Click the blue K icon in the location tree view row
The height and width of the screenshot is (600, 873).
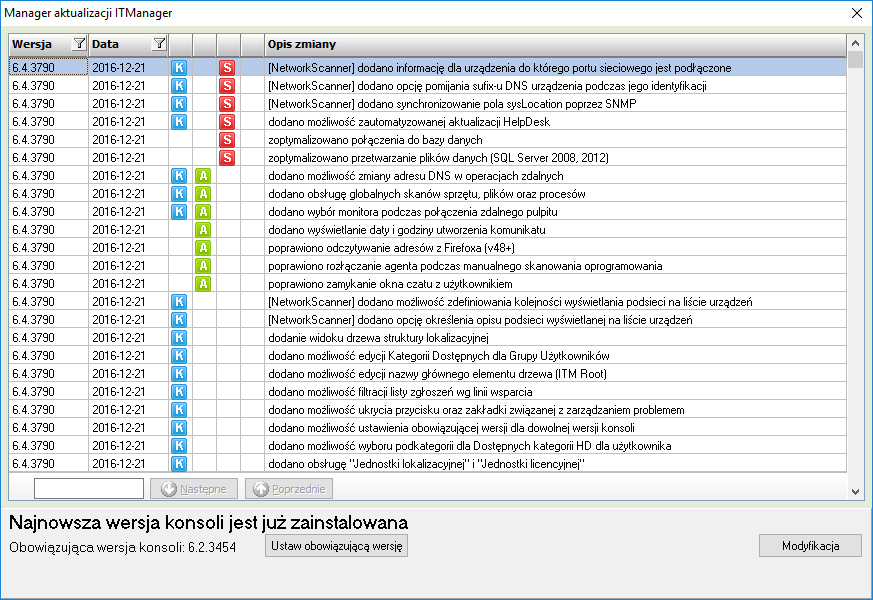180,338
